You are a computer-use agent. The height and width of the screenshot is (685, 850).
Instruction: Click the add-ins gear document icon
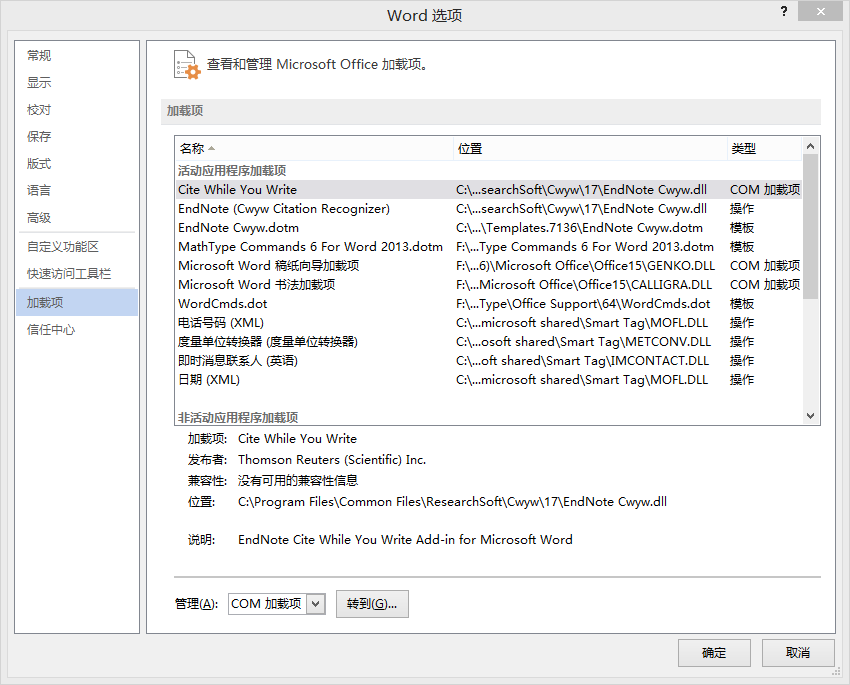187,64
